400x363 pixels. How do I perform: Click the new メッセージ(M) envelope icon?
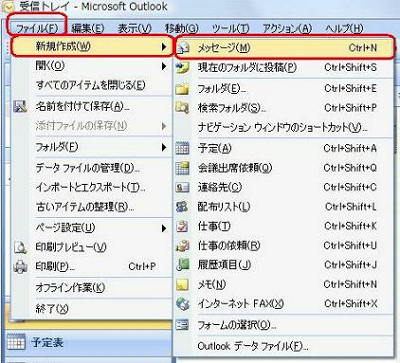[x=183, y=49]
